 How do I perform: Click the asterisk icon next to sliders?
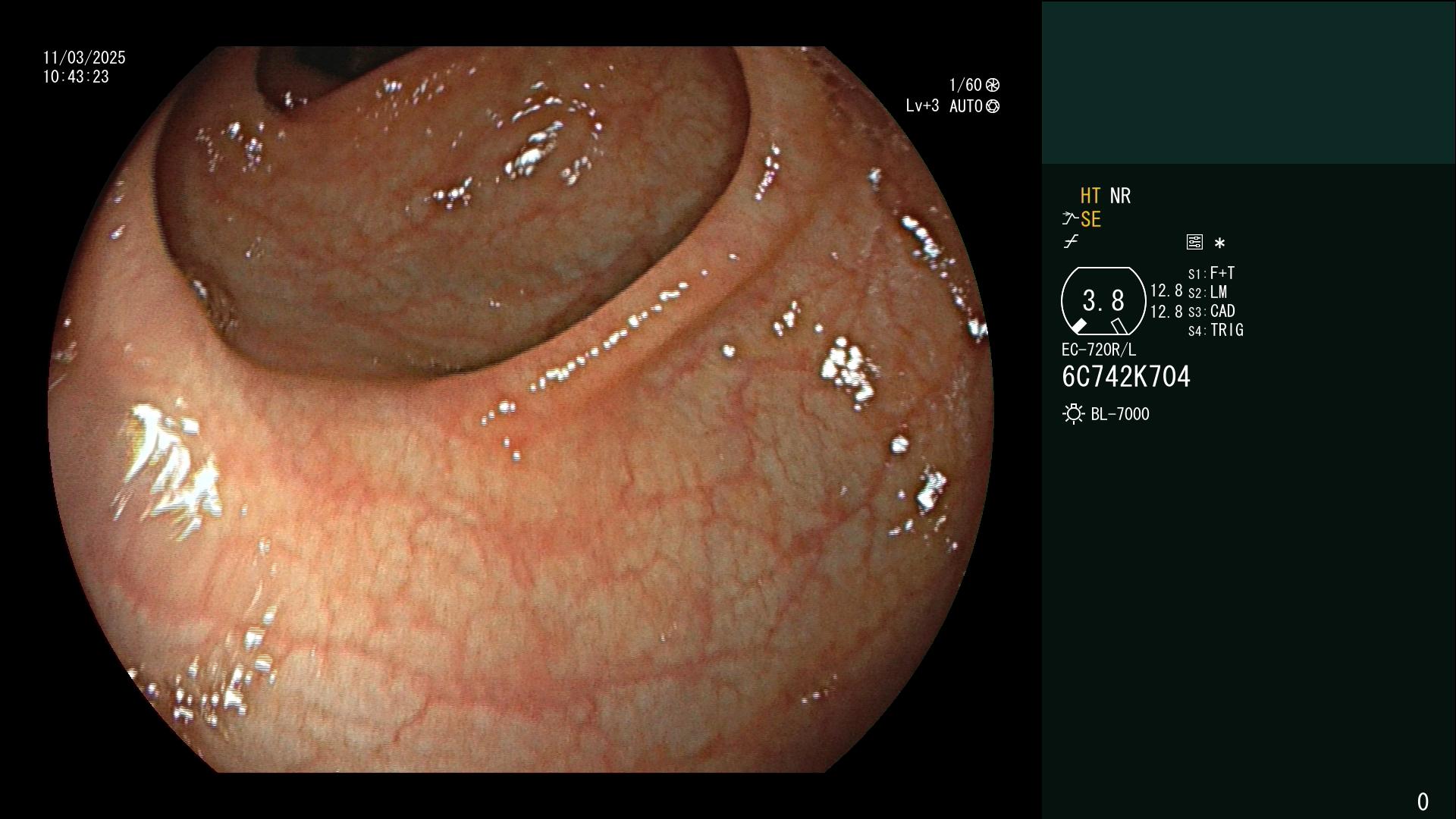1219,243
